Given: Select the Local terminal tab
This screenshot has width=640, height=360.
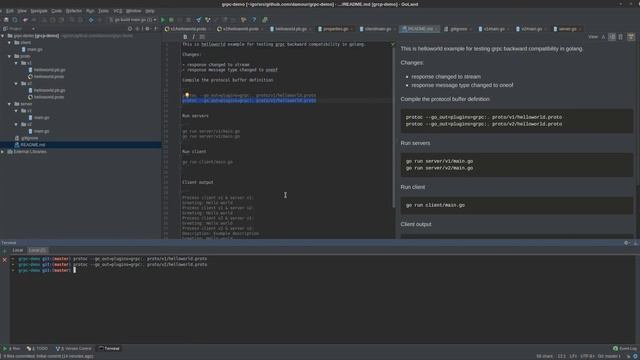Looking at the screenshot, I should [x=18, y=250].
